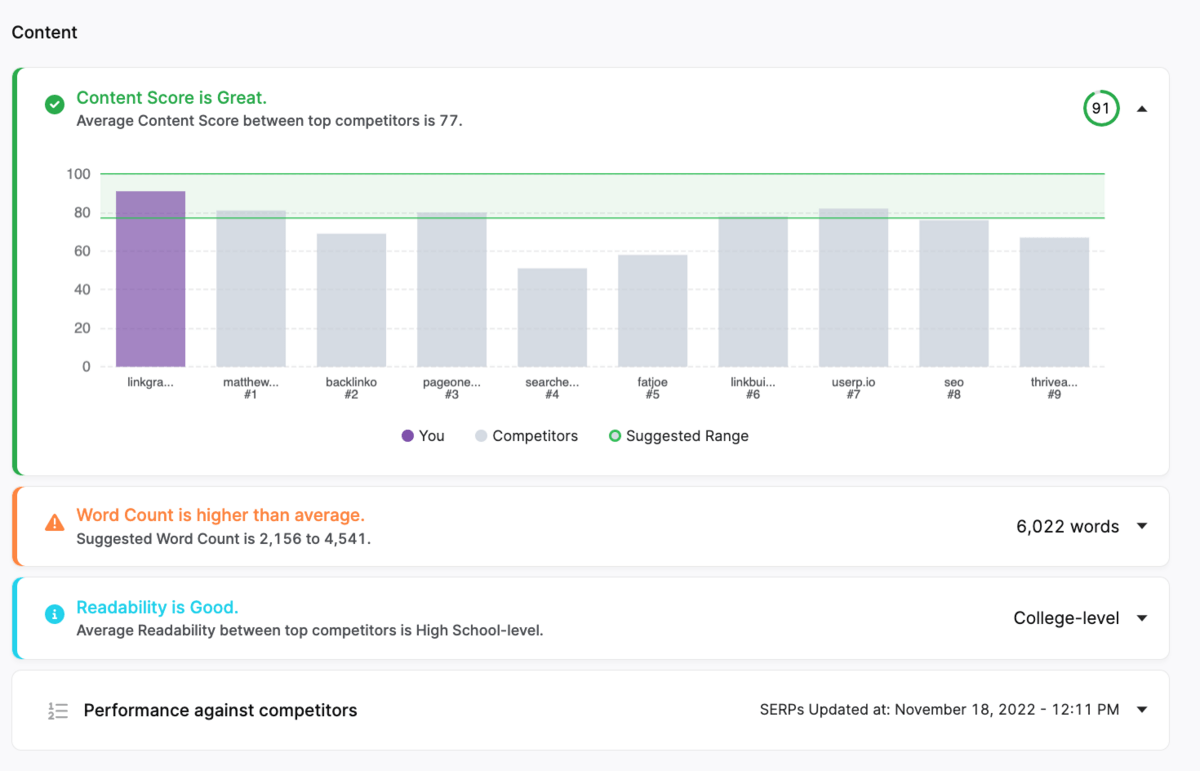Screen dimensions: 1200x771
Task: Click the Readability is Good heading
Action: point(157,608)
